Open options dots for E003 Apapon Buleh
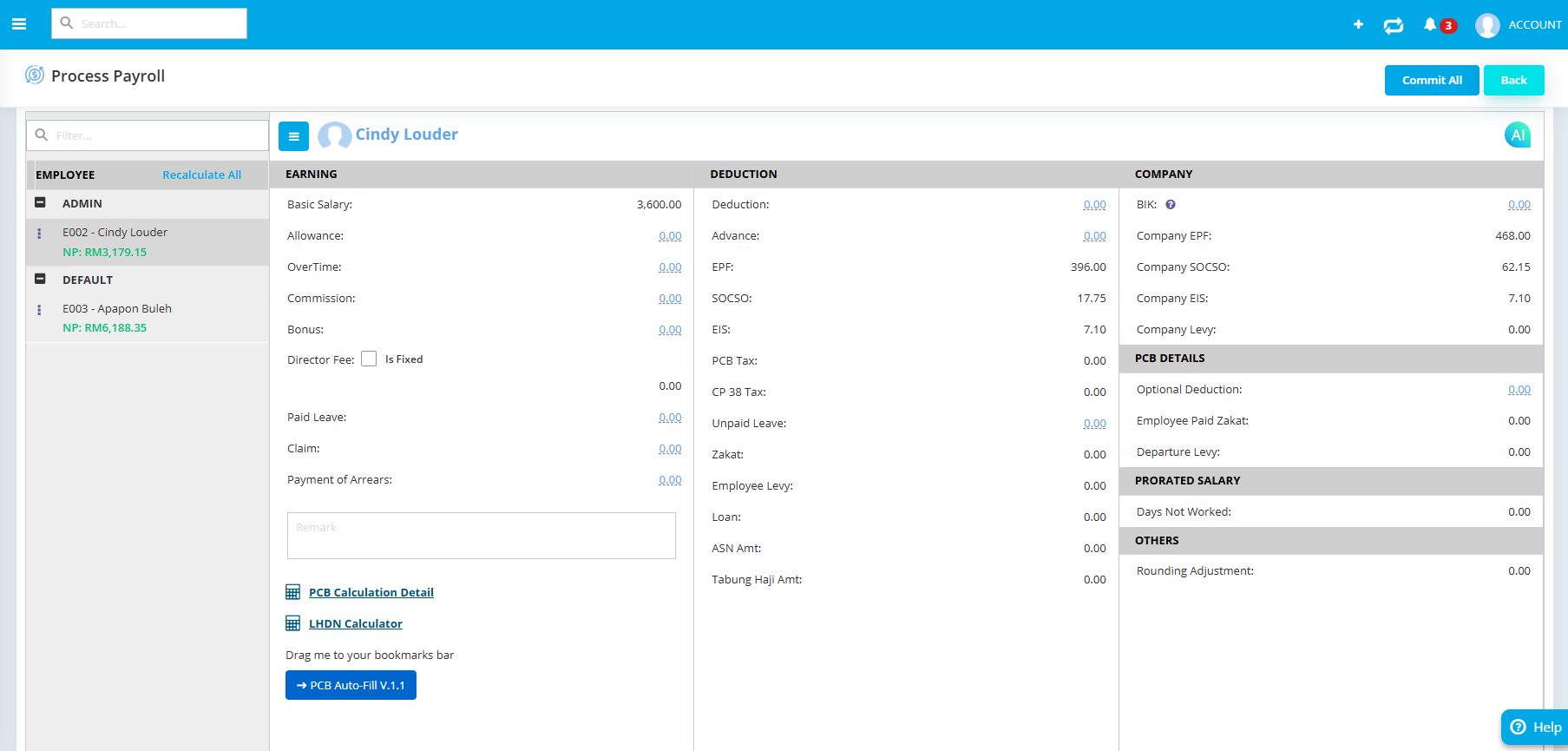 click(x=39, y=310)
